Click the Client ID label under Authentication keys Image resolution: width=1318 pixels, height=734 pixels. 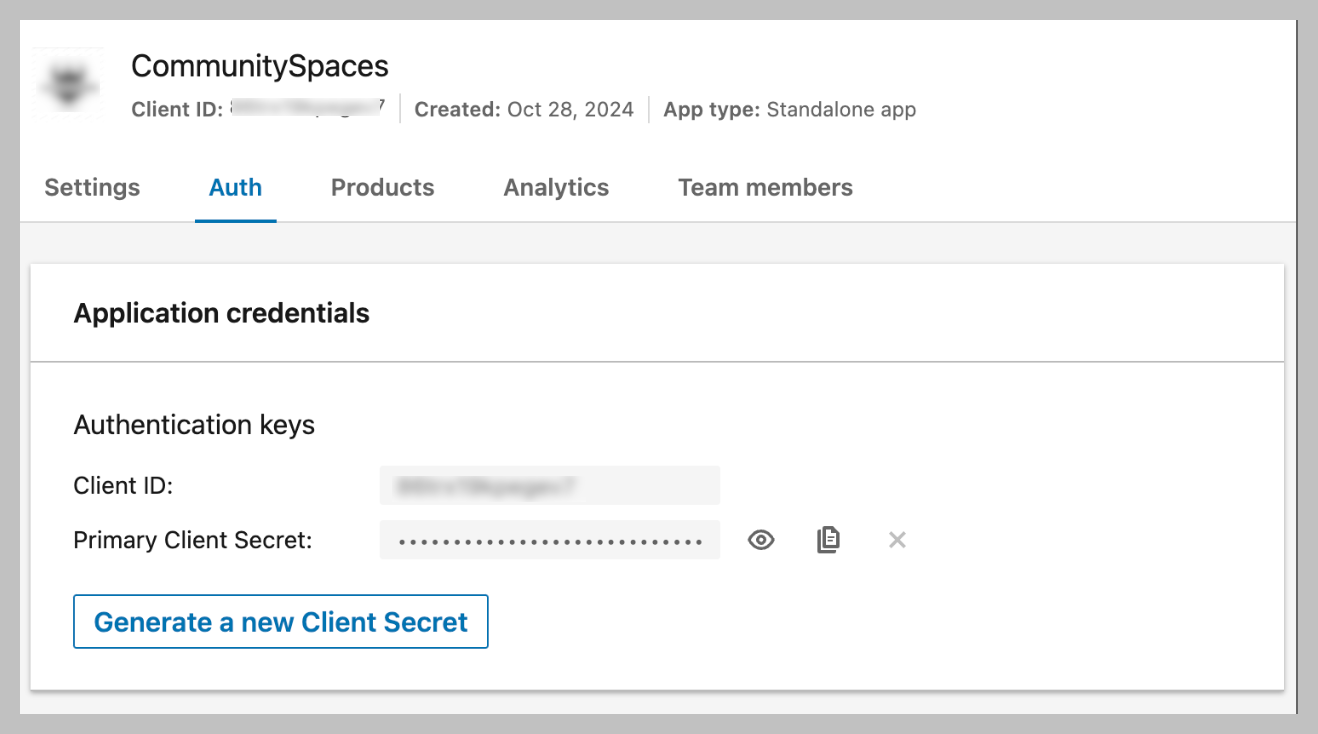point(123,486)
